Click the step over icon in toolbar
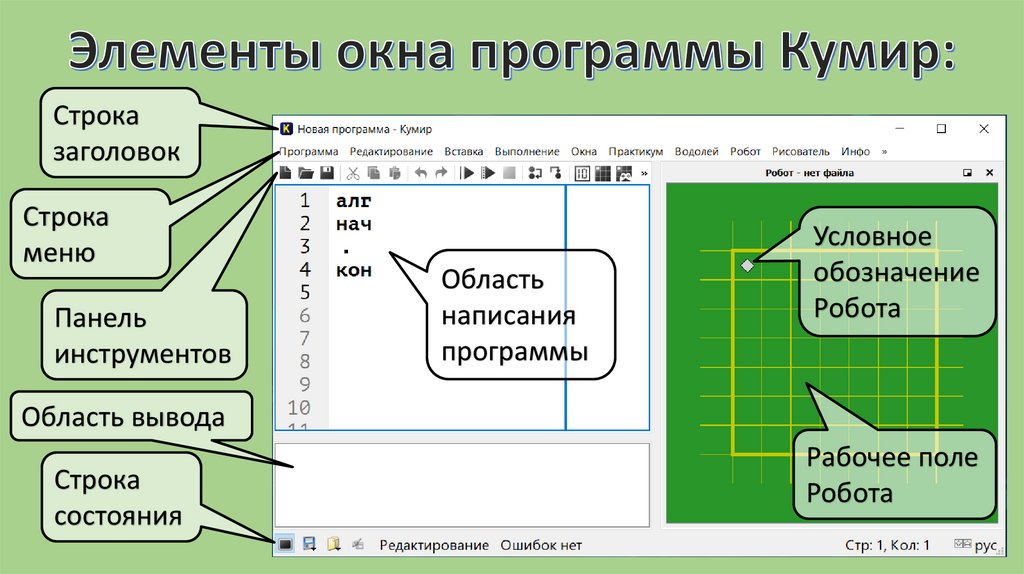Viewport: 1024px width, 574px height. point(535,173)
